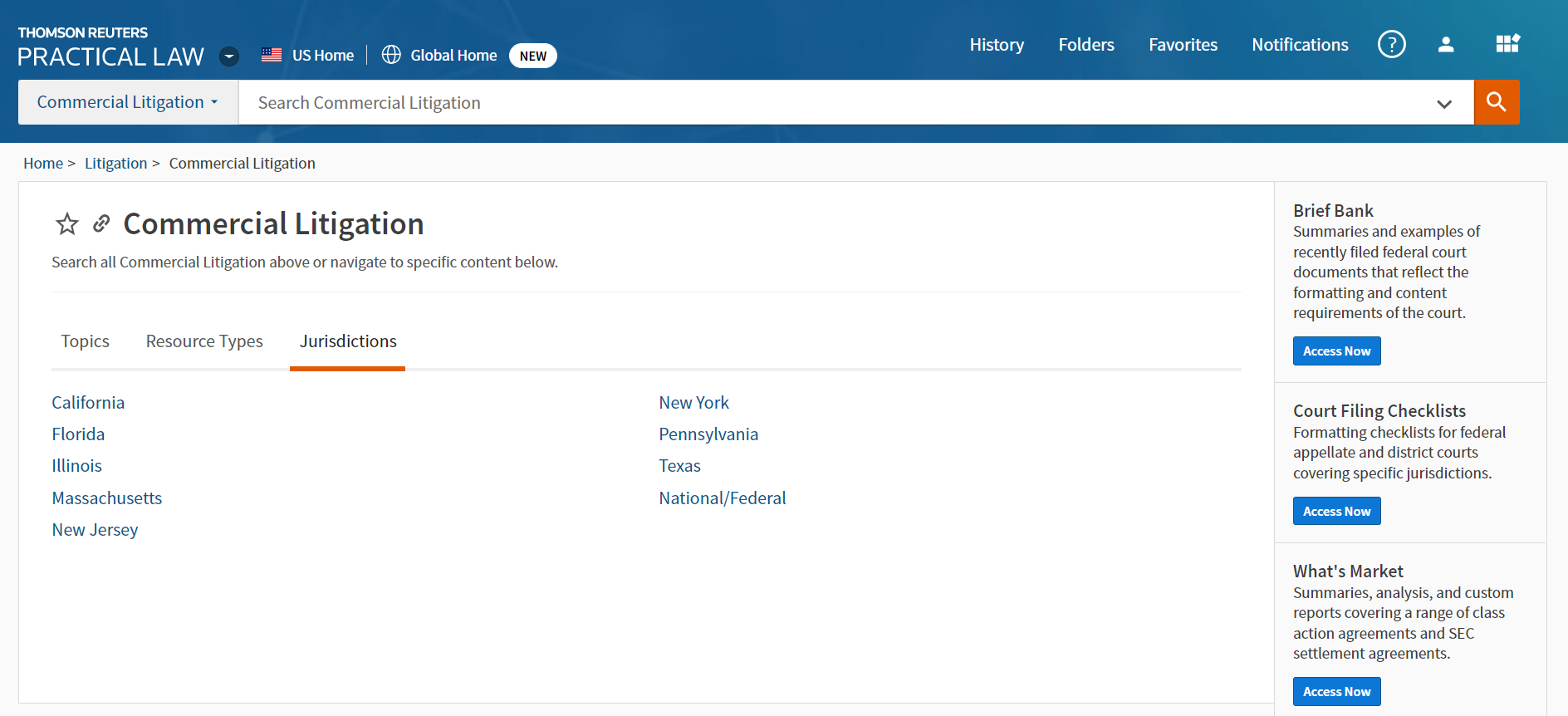This screenshot has height=716, width=1568.
Task: Open the help question mark icon
Action: pyautogui.click(x=1391, y=44)
